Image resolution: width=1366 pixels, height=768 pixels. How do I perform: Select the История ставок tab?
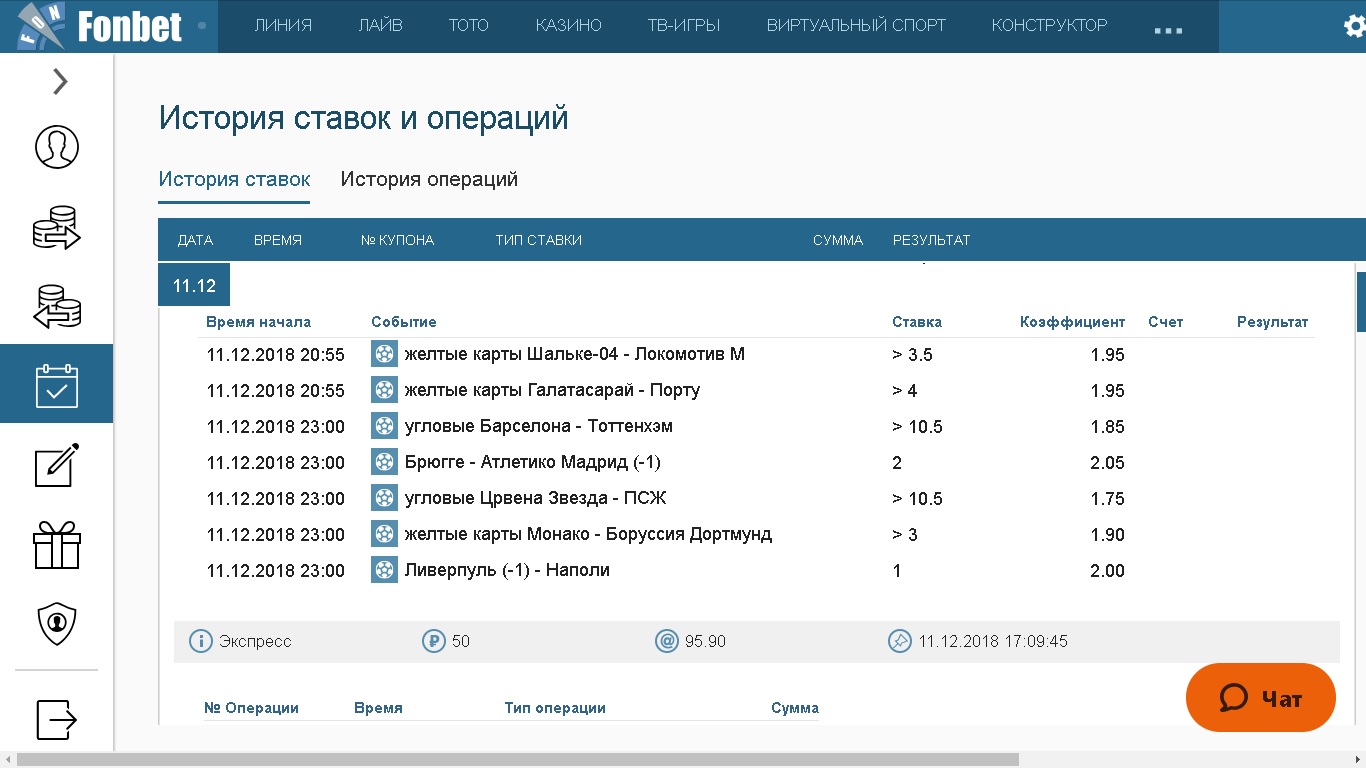(x=234, y=180)
